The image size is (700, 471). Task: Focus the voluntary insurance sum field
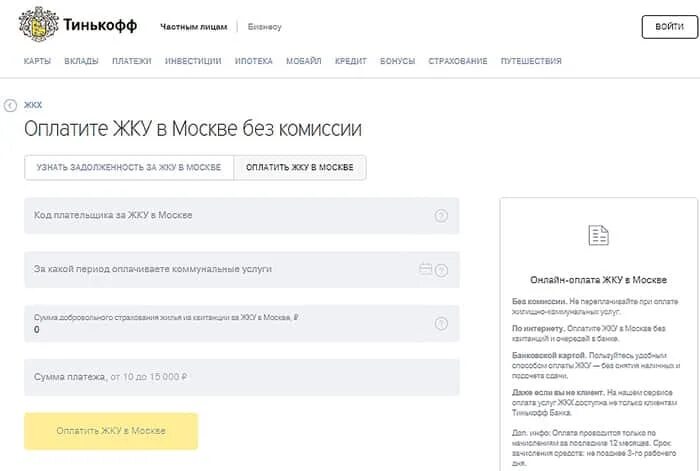(x=242, y=324)
